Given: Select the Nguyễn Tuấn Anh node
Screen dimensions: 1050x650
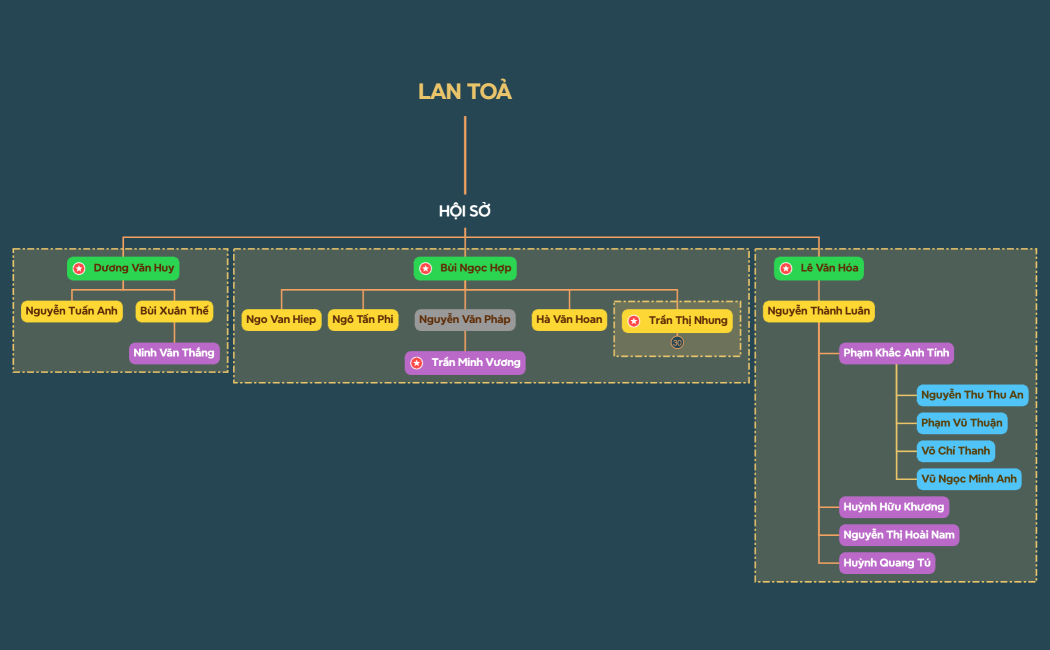Looking at the screenshot, I should (72, 311).
